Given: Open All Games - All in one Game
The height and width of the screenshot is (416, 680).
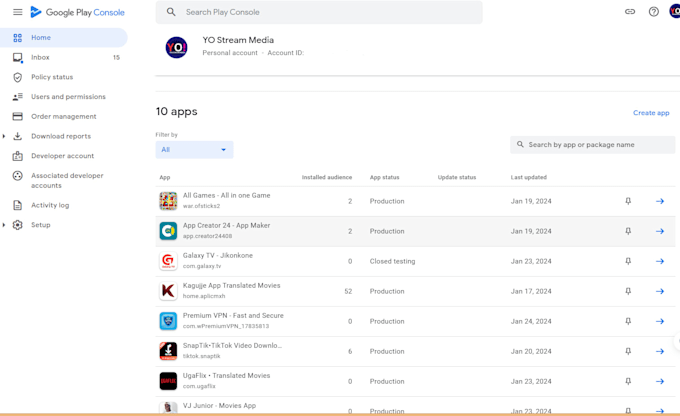Looking at the screenshot, I should (226, 196).
